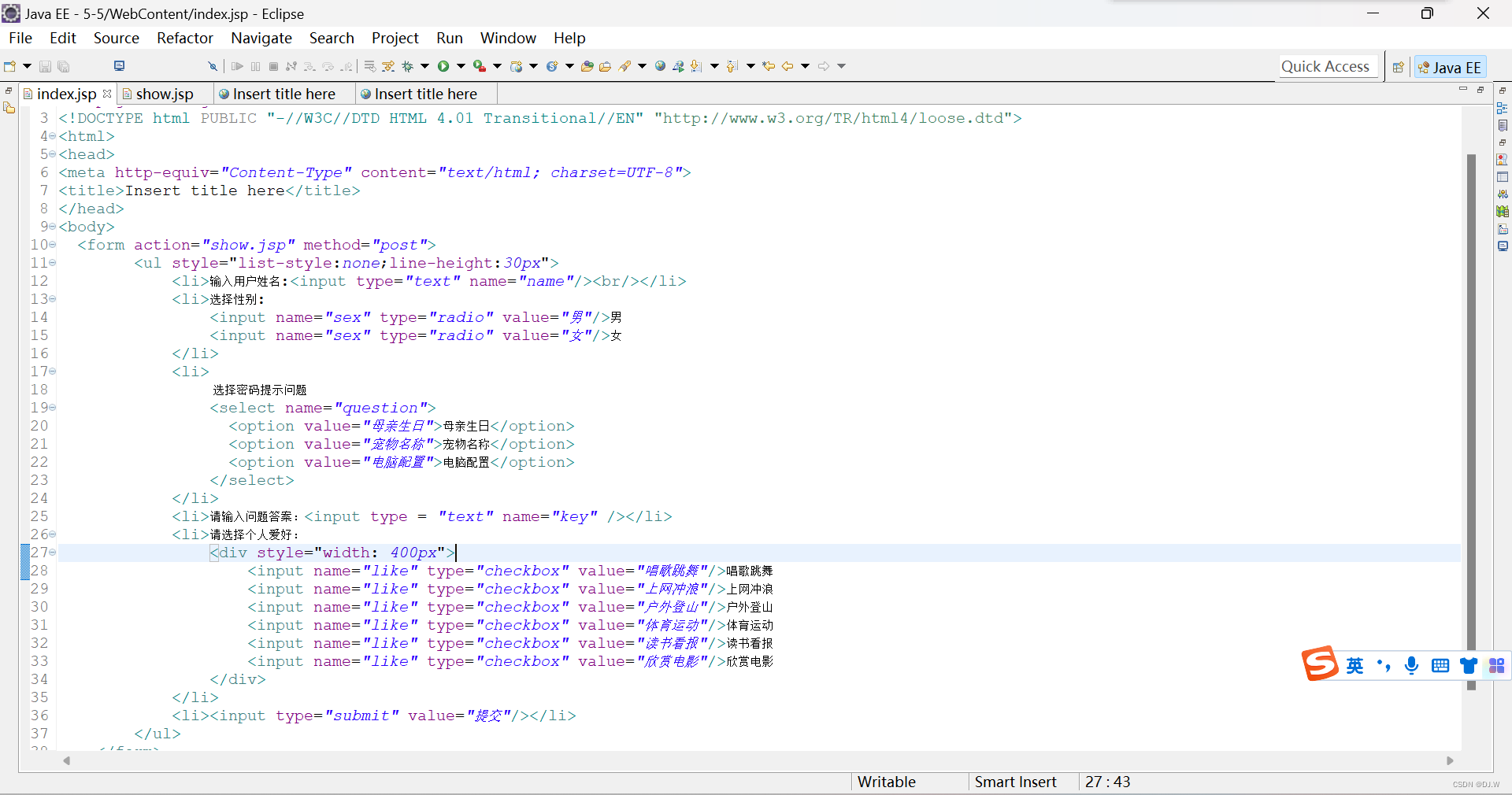Screen dimensions: 1512x795
Task: Click the Suspend debug icon
Action: 255,66
